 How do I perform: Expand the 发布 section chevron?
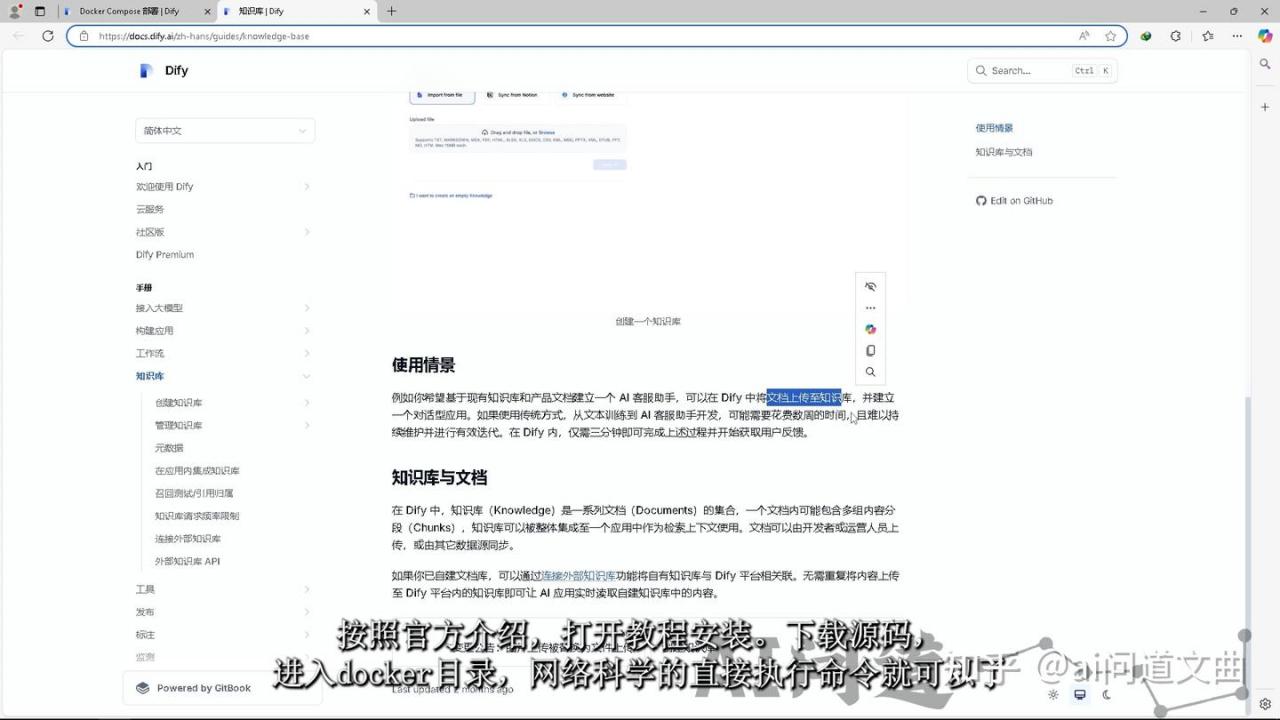coord(306,612)
